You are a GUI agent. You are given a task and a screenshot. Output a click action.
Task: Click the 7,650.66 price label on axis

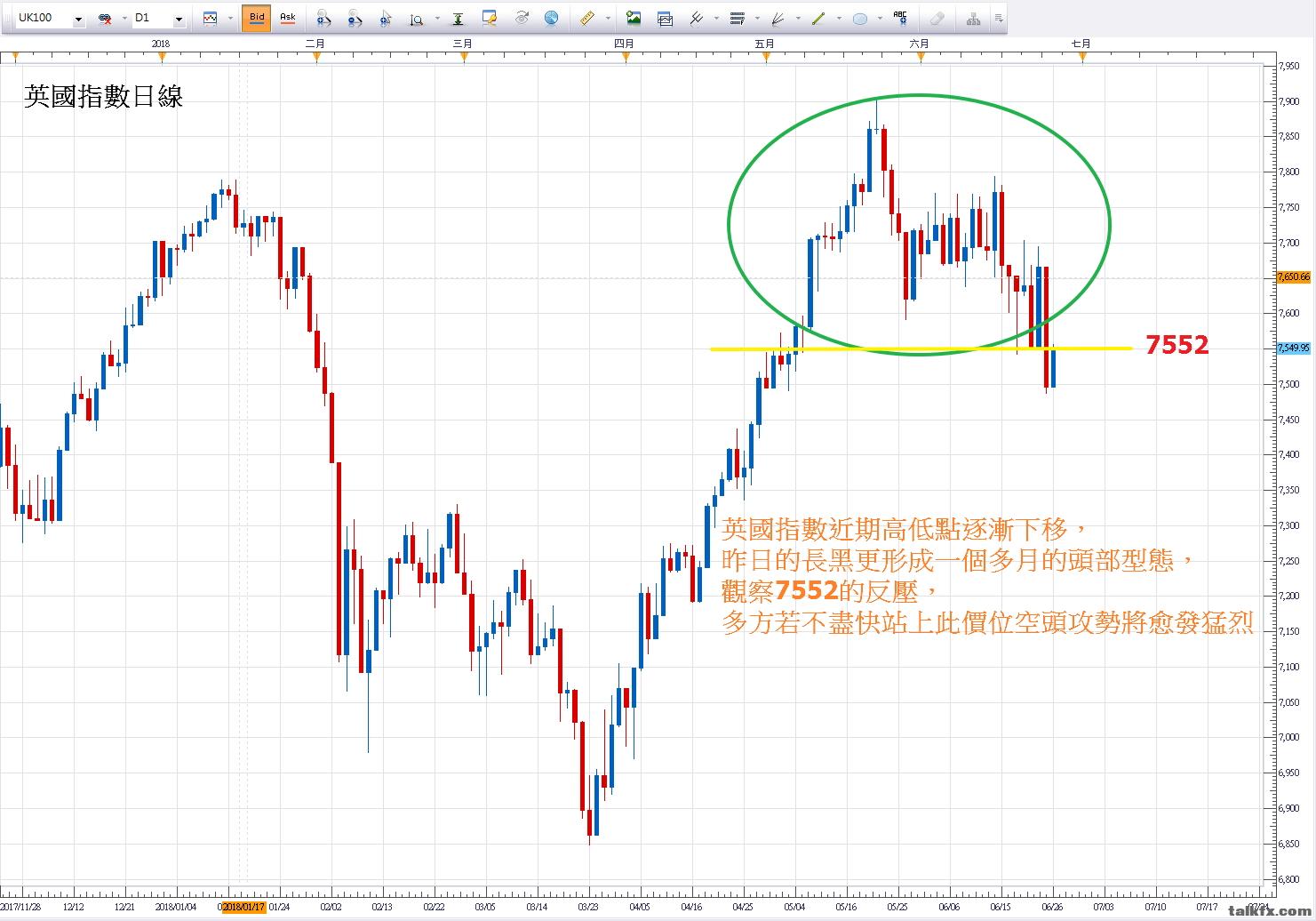click(x=1294, y=277)
